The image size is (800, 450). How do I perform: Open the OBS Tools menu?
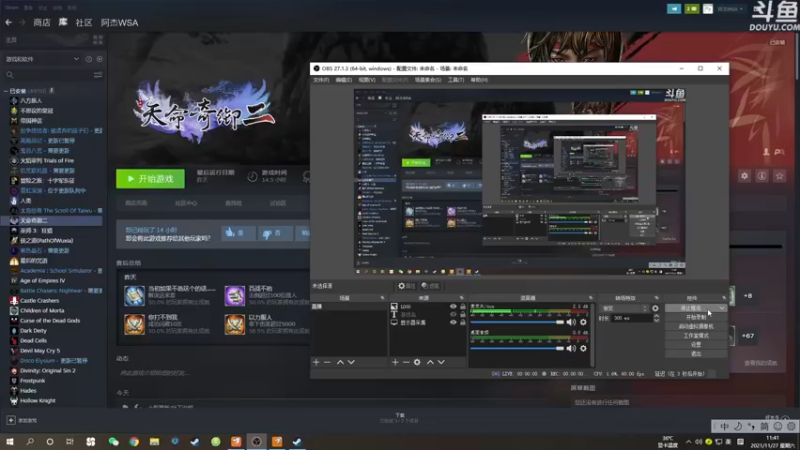(x=456, y=80)
